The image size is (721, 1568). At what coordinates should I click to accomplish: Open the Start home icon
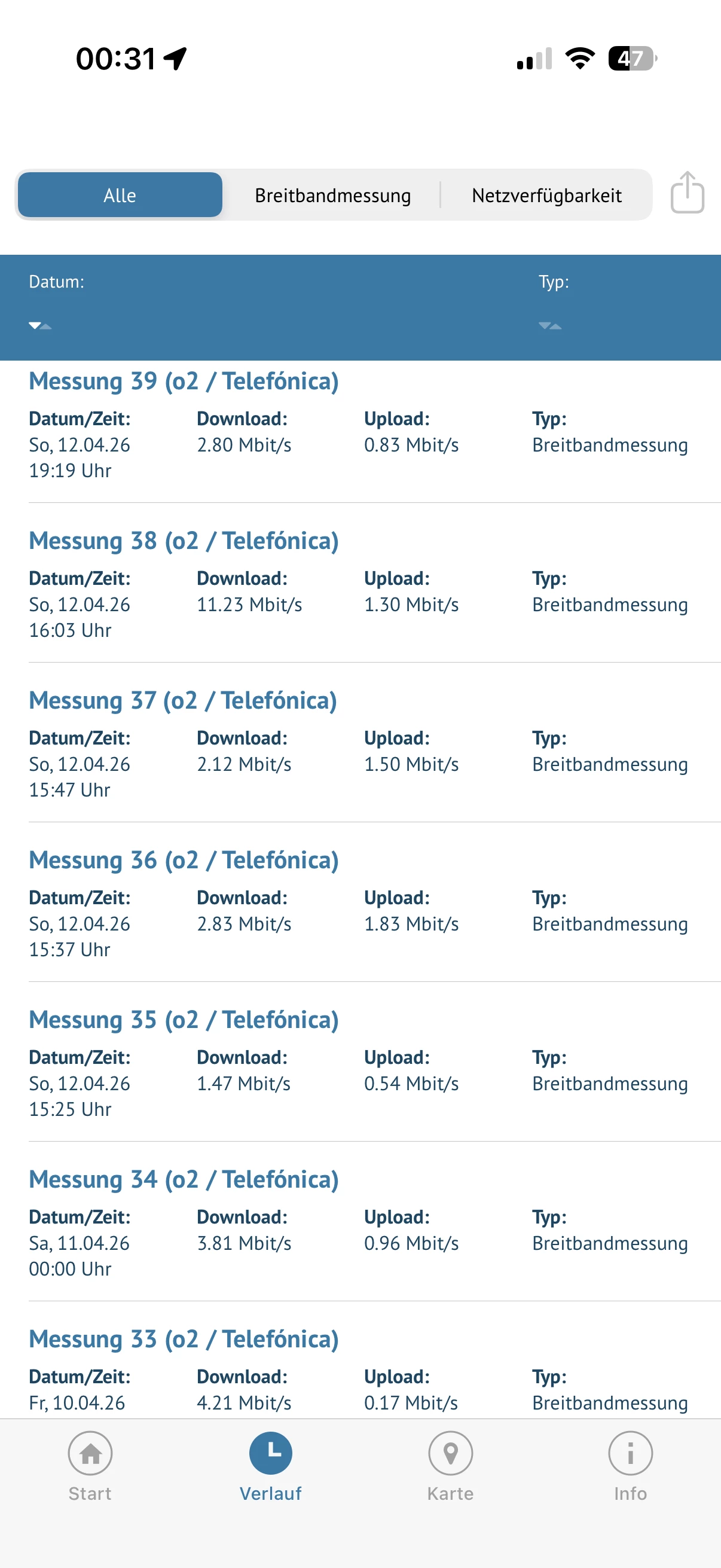pyautogui.click(x=90, y=1454)
